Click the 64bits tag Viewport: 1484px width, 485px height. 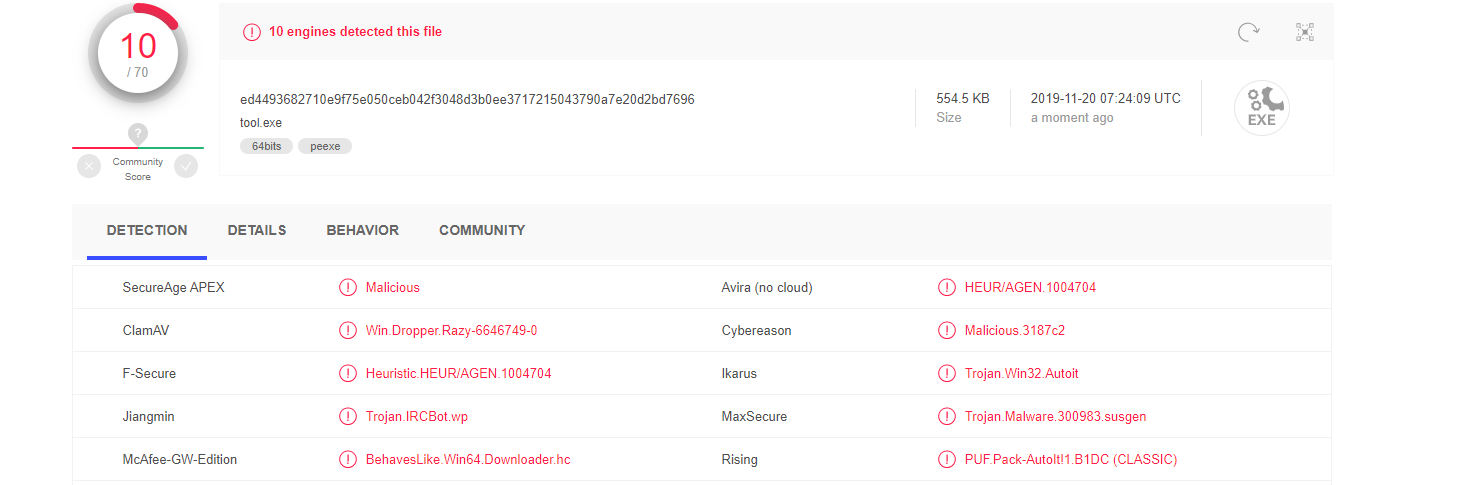266,146
